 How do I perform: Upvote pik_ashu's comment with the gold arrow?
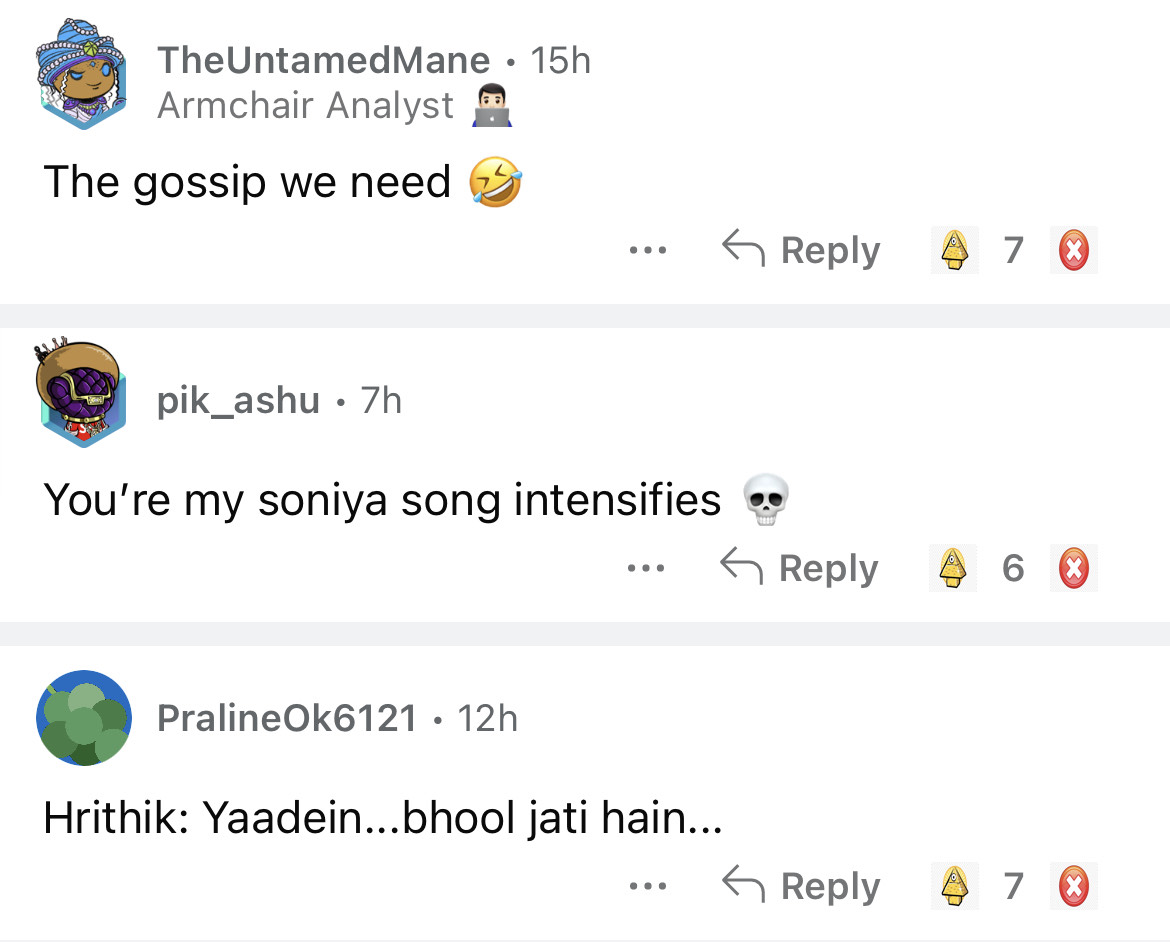click(x=955, y=568)
